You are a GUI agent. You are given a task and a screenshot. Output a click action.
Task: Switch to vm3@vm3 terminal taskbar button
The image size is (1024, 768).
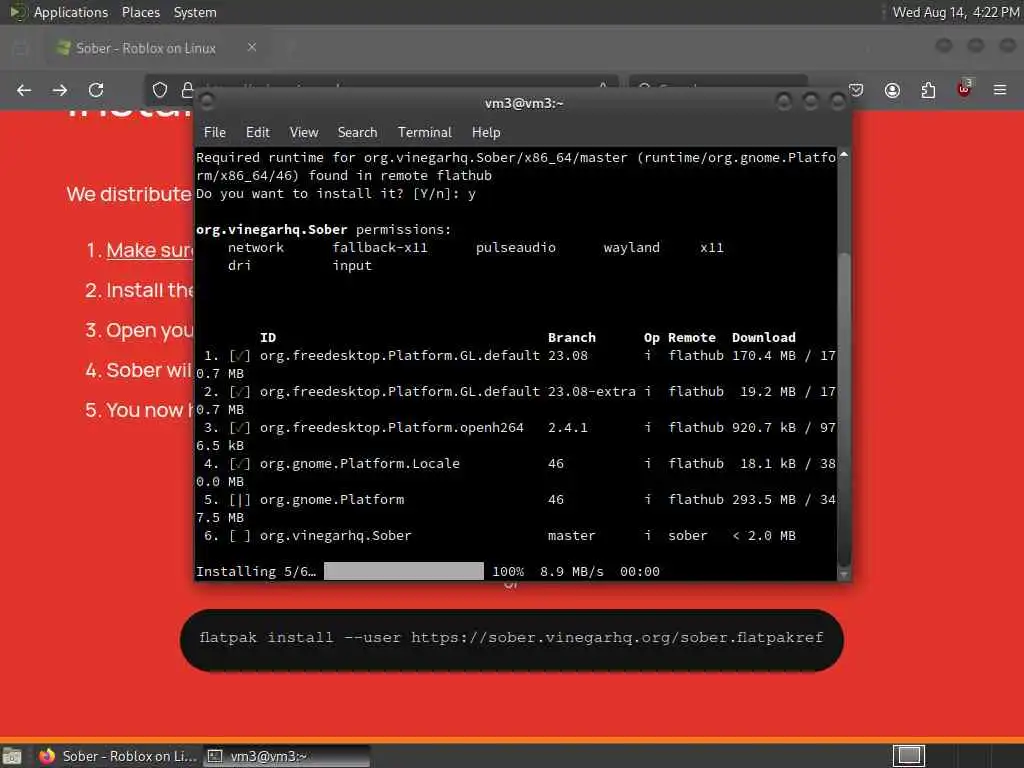(x=286, y=756)
